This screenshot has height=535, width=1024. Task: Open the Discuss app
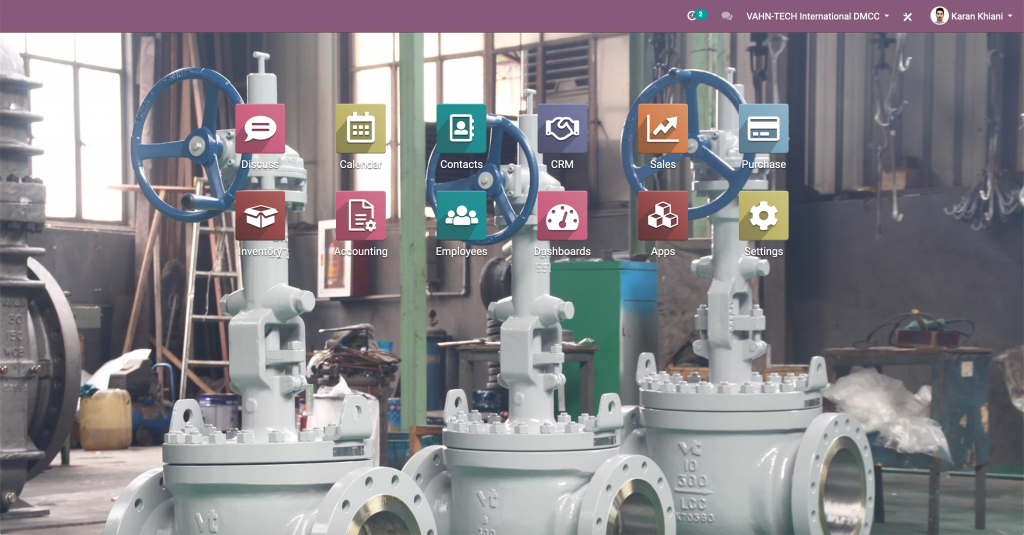coord(260,129)
